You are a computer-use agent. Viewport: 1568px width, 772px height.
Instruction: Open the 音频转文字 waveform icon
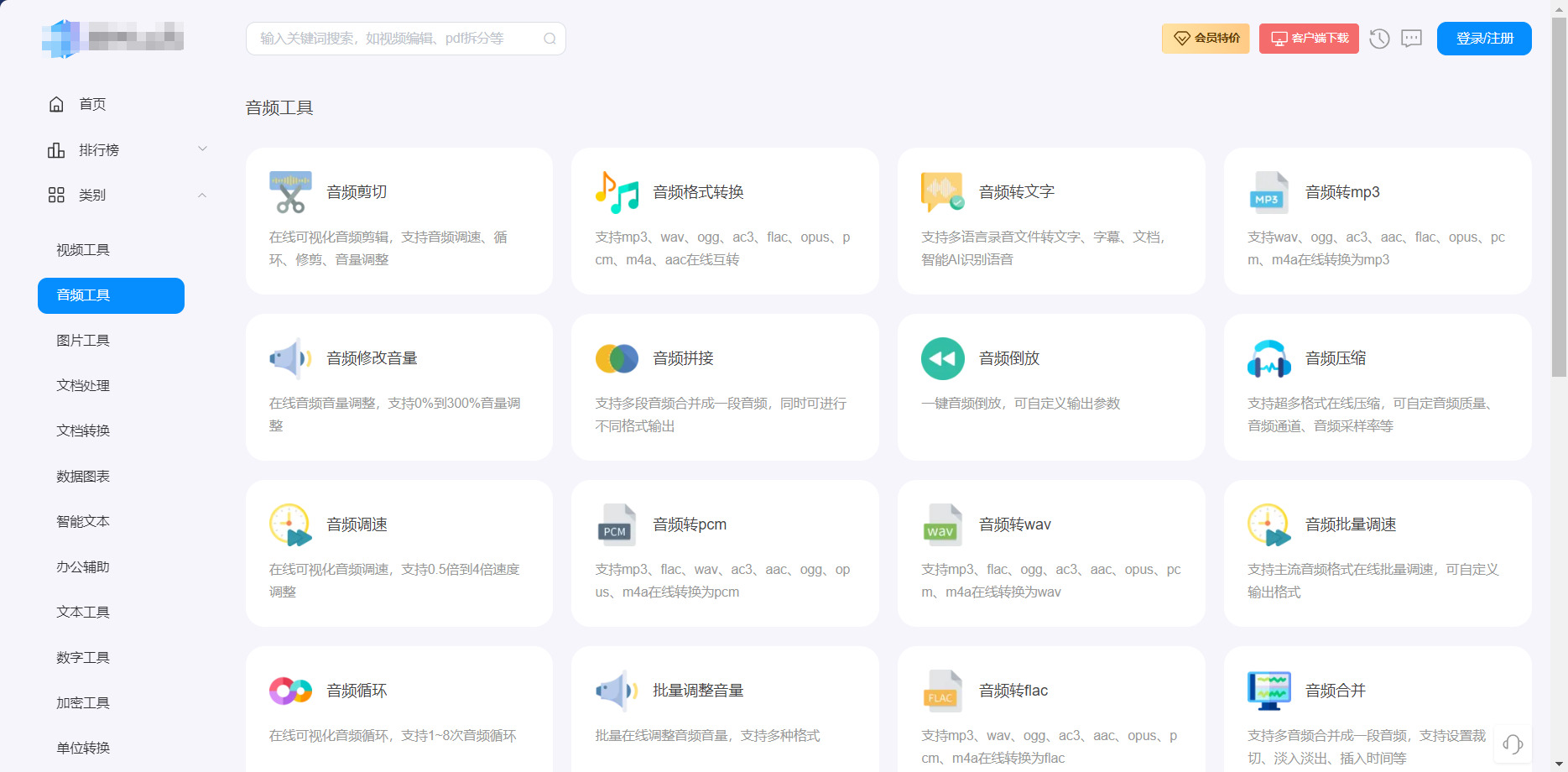943,192
